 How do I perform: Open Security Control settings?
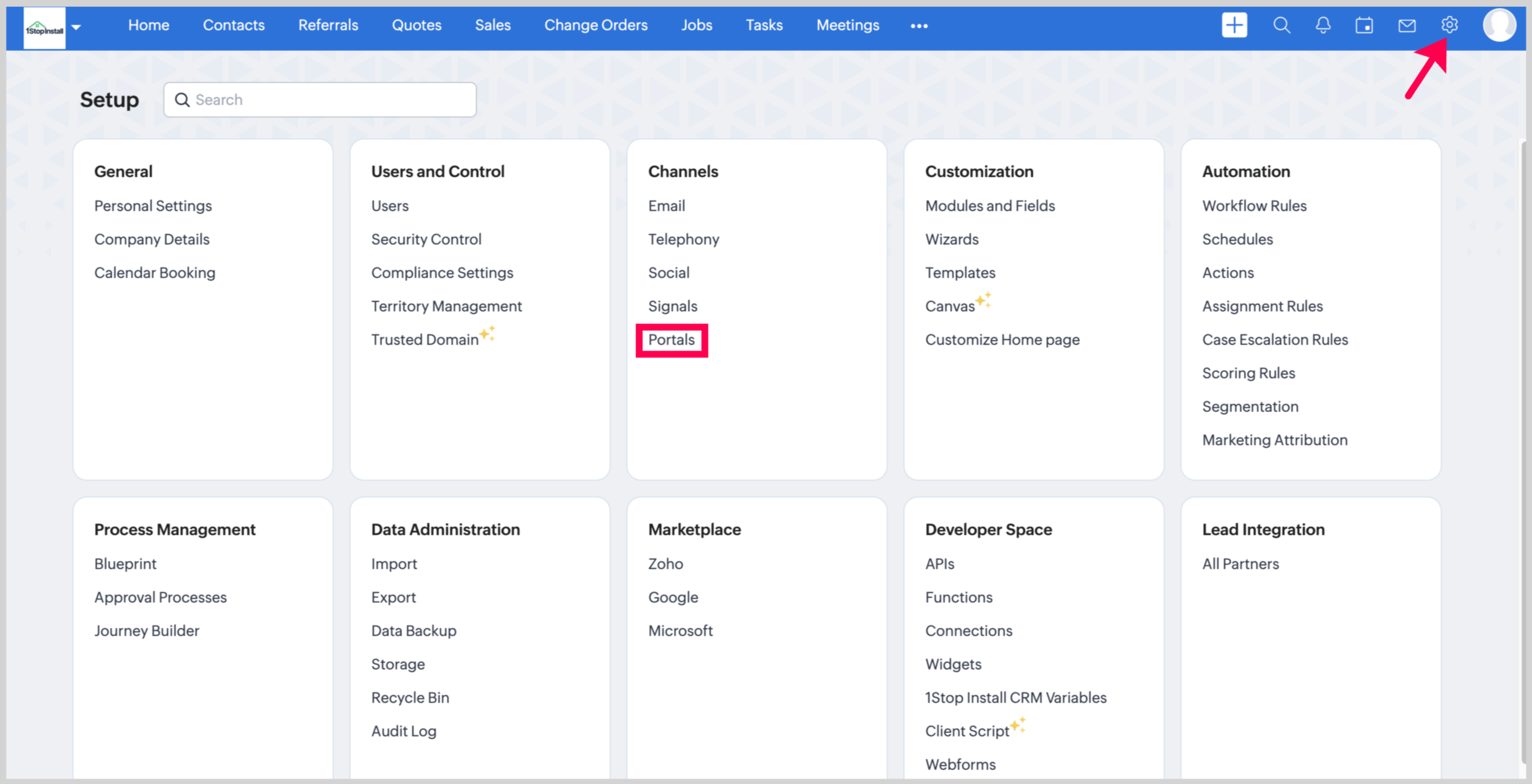pyautogui.click(x=426, y=239)
